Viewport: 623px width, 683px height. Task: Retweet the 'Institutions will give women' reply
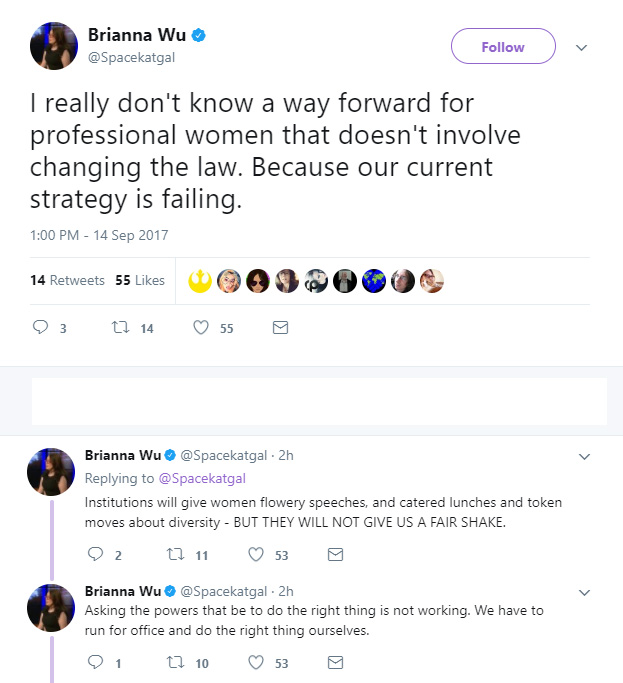coord(176,555)
